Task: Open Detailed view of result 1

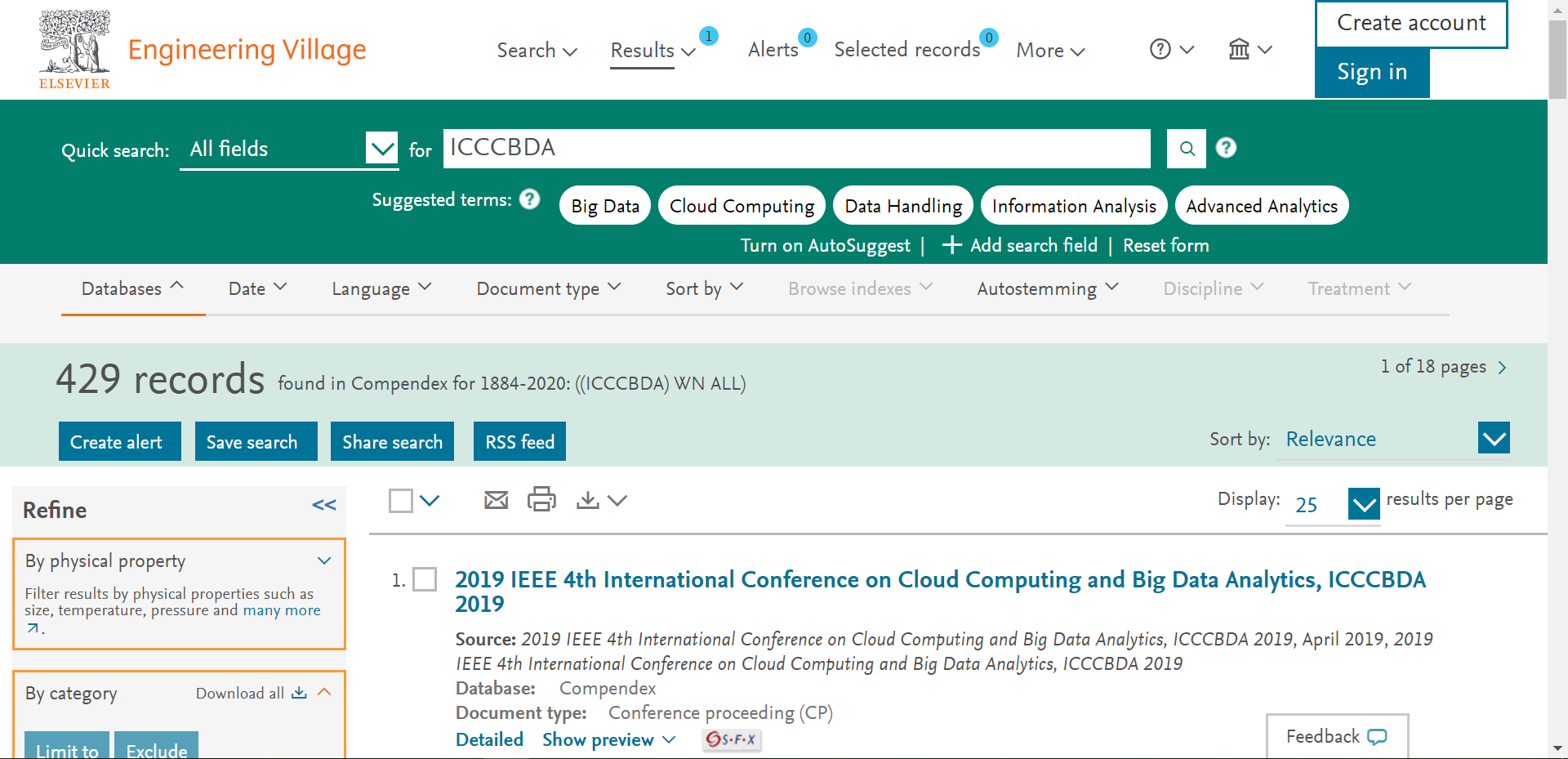Action: tap(489, 739)
